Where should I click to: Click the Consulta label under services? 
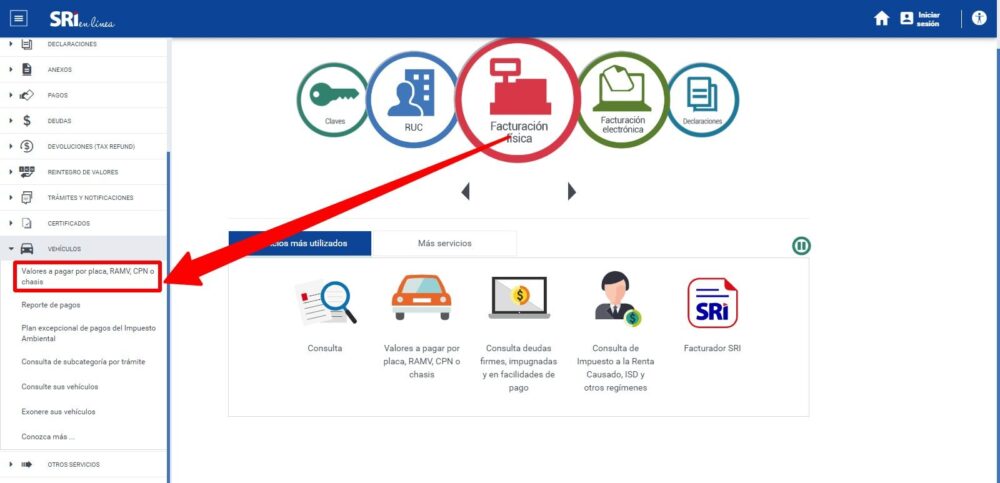pos(325,348)
